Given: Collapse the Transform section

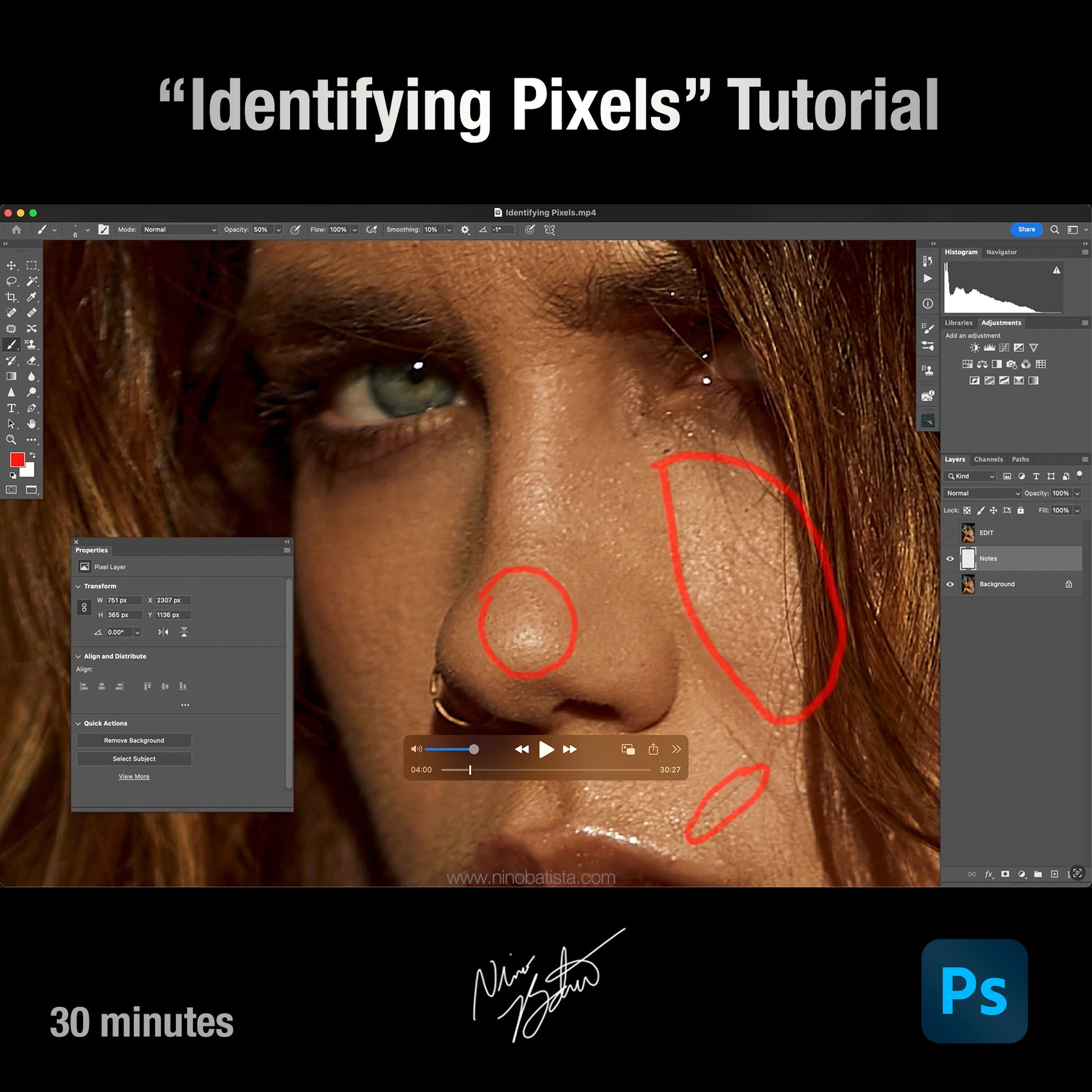Looking at the screenshot, I should (x=78, y=587).
